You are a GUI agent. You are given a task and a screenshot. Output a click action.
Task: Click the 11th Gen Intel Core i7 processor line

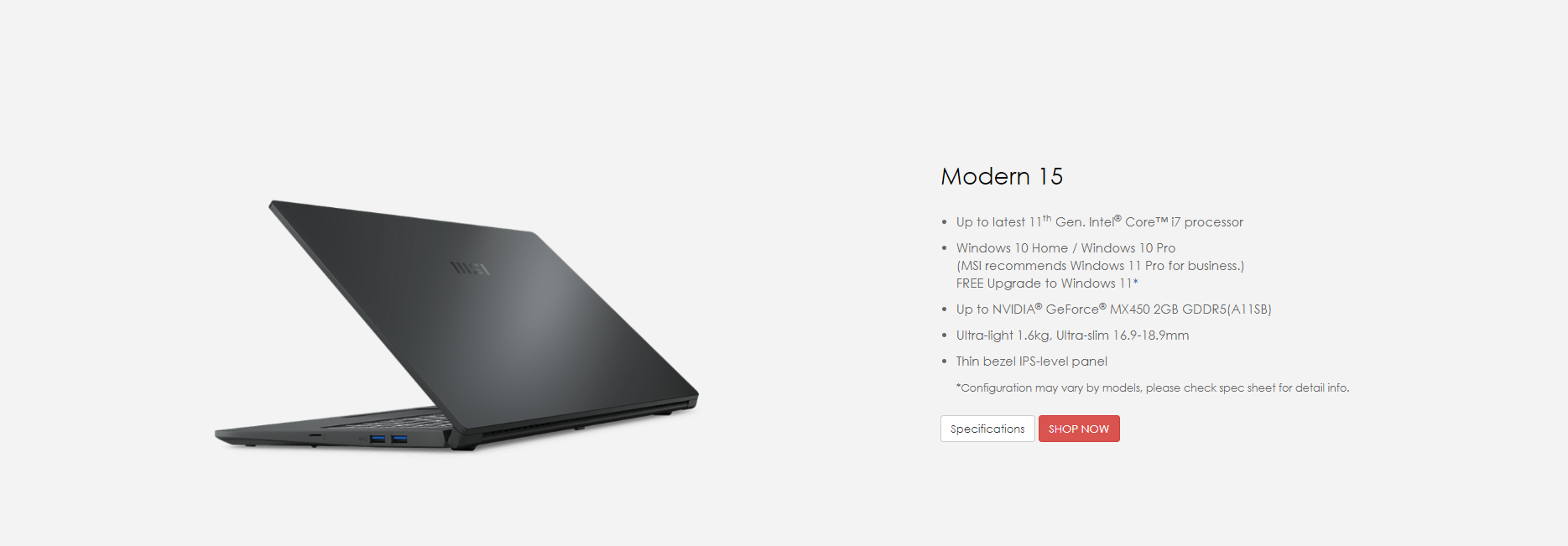(x=1099, y=221)
